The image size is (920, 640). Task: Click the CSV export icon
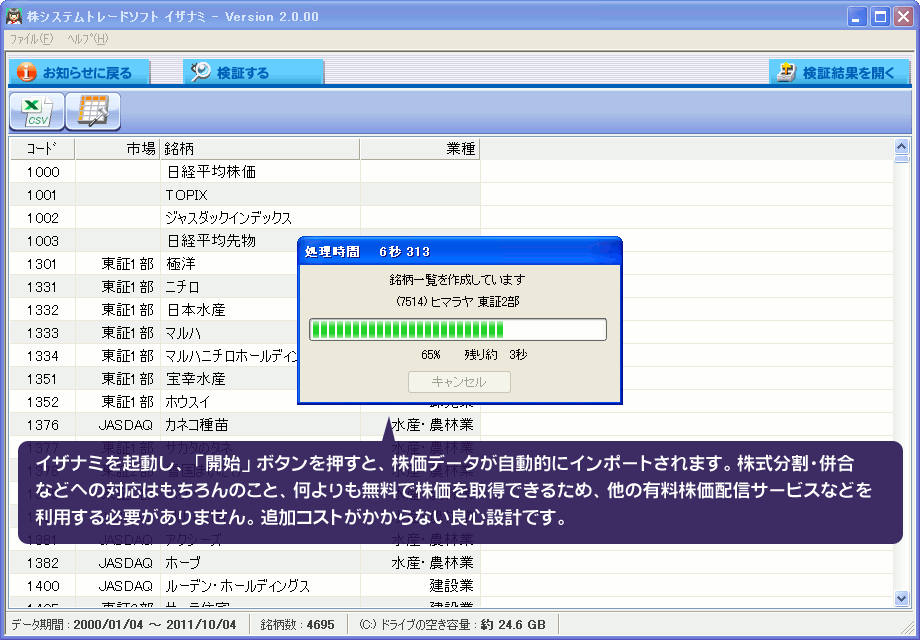(x=36, y=111)
